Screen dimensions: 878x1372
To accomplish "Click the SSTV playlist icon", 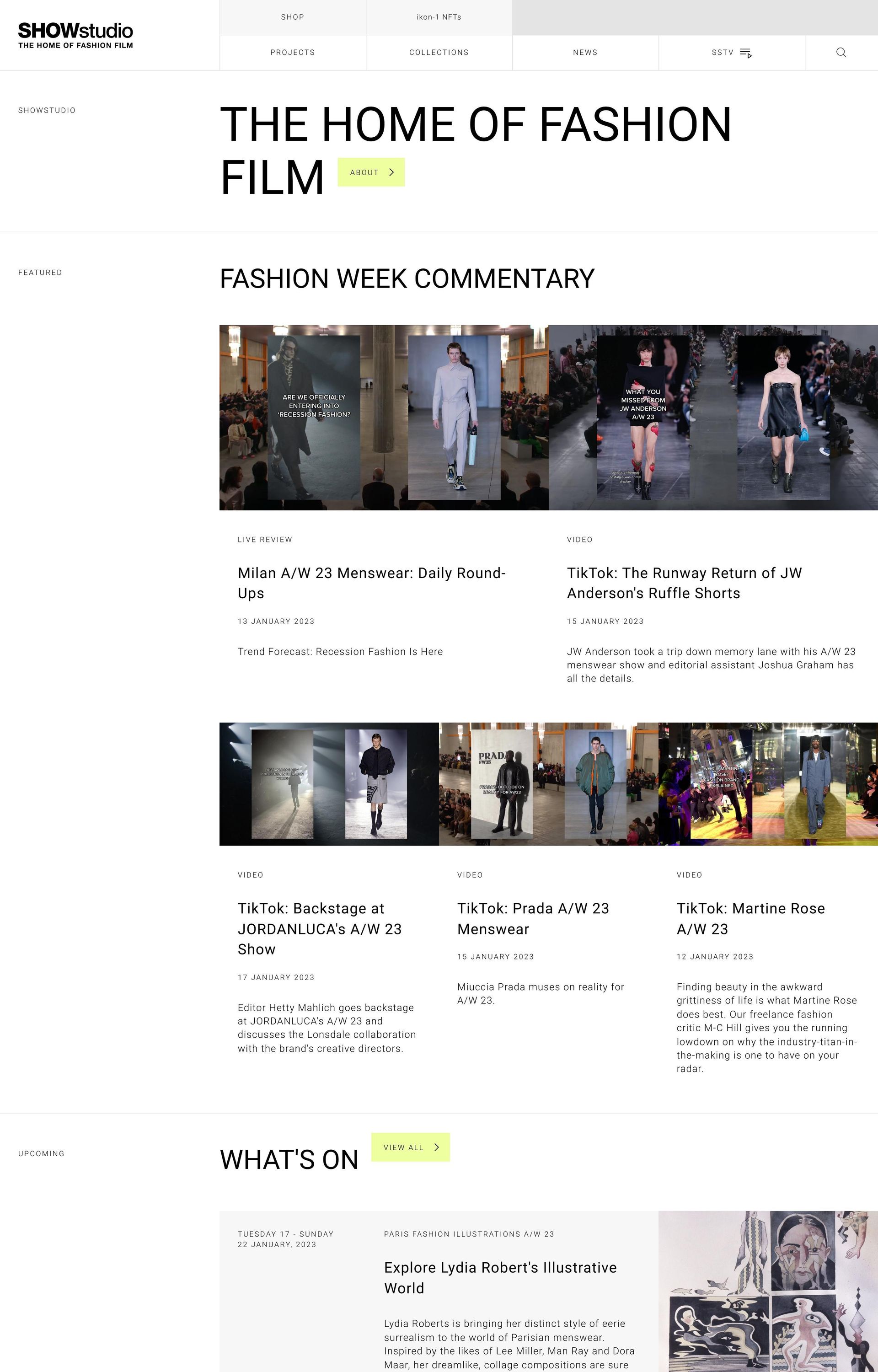I will point(746,53).
